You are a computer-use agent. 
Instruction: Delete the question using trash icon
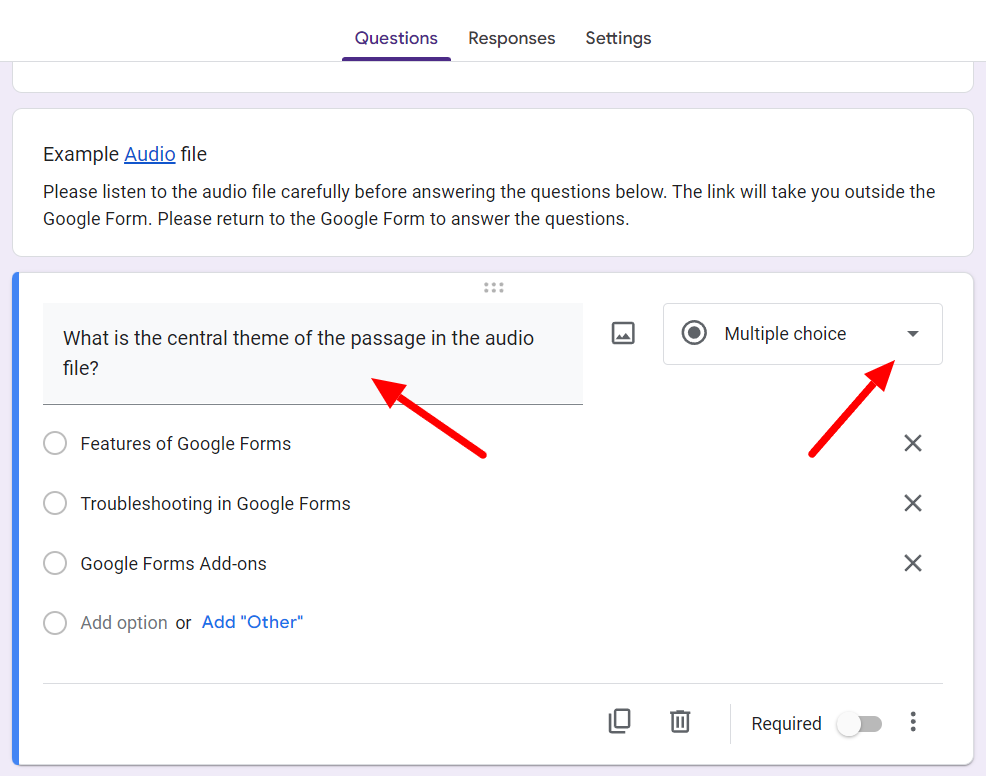pyautogui.click(x=680, y=721)
